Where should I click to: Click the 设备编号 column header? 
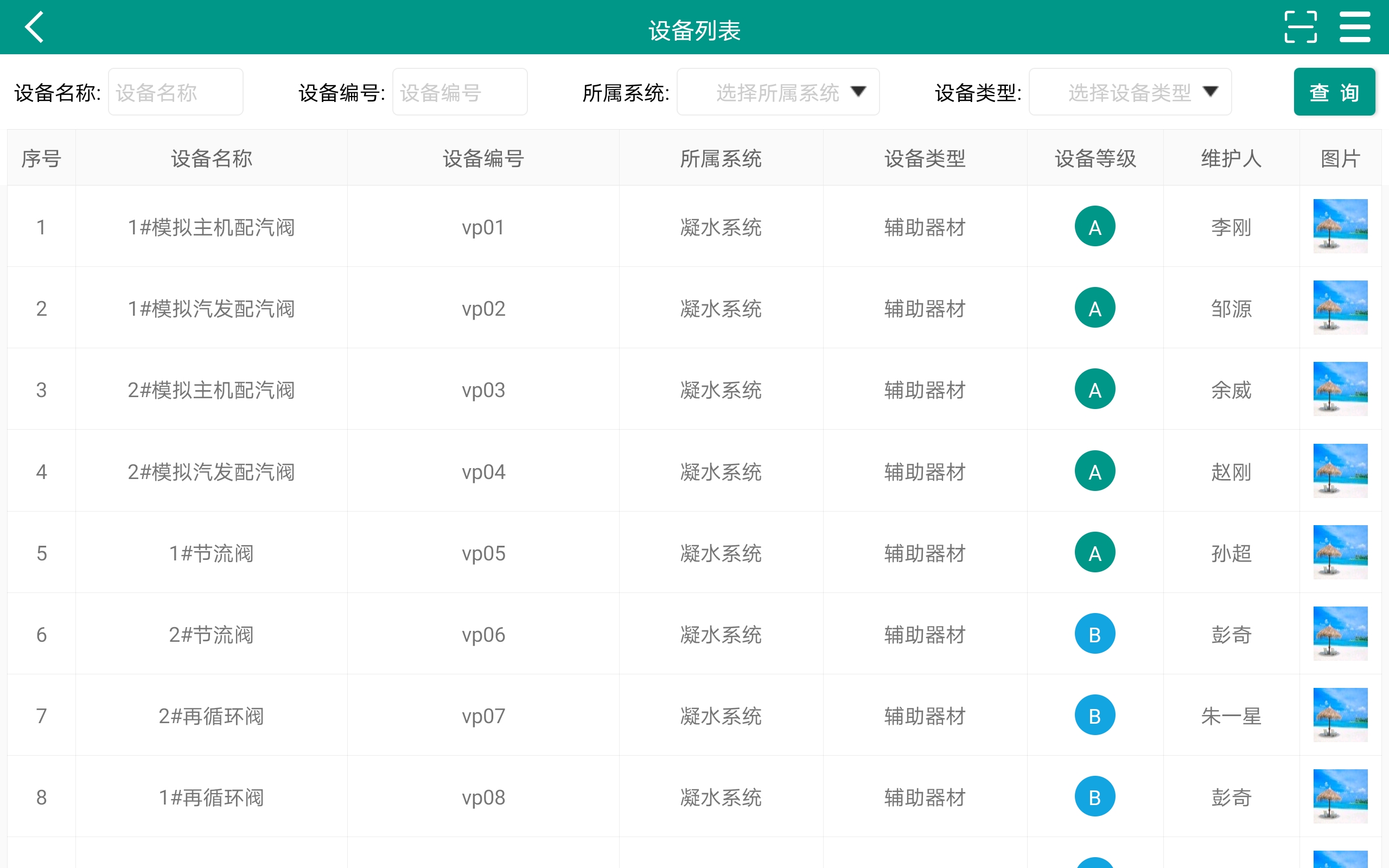tap(483, 158)
